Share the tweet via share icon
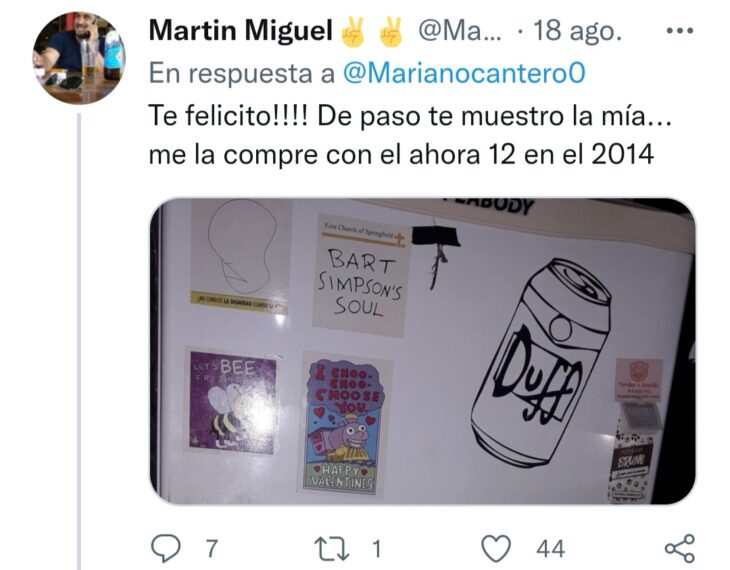 (x=680, y=548)
